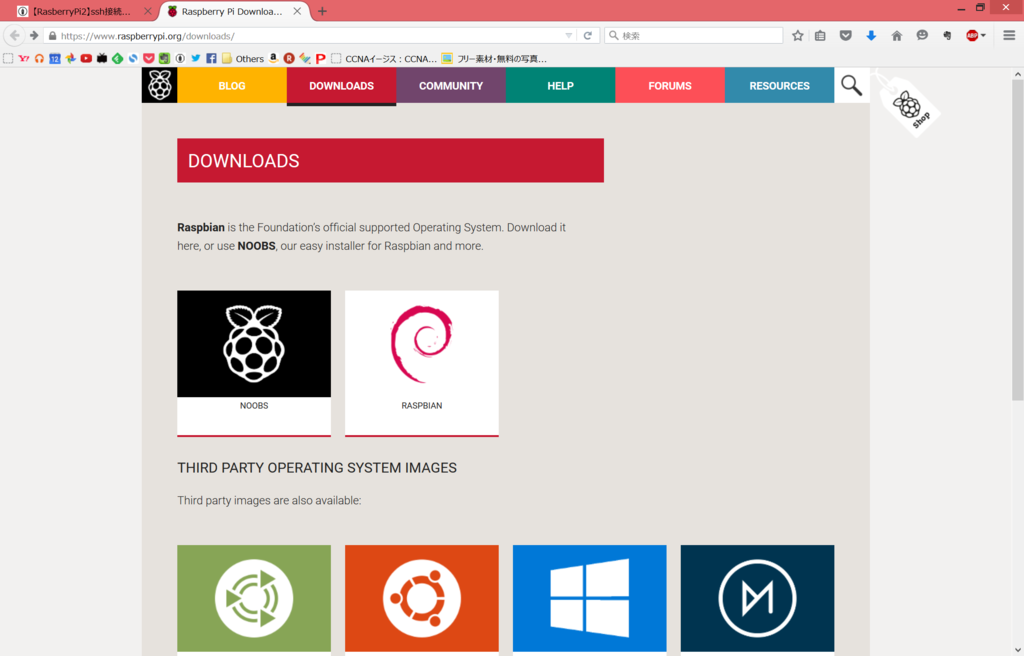Click the scrollbar down arrow
Image resolution: width=1024 pixels, height=656 pixels.
tap(1017, 650)
